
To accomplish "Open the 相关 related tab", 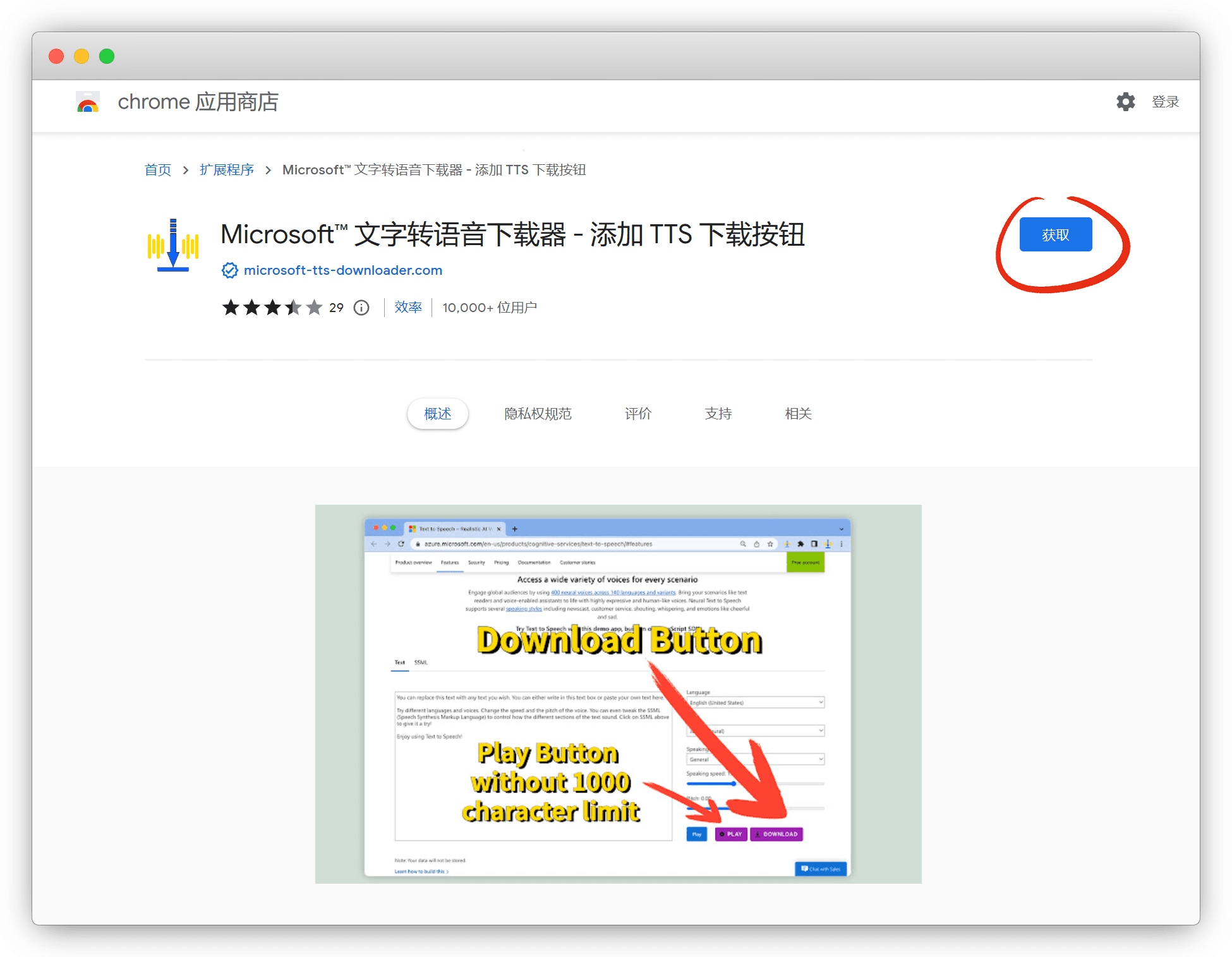I will [x=798, y=414].
